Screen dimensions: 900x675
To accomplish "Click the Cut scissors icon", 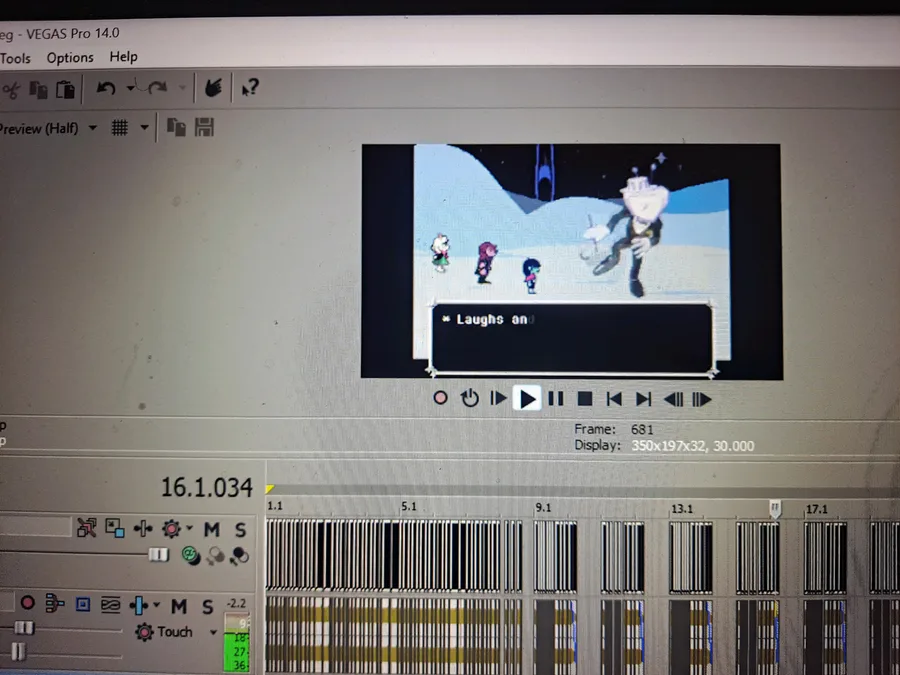I will click(10, 90).
